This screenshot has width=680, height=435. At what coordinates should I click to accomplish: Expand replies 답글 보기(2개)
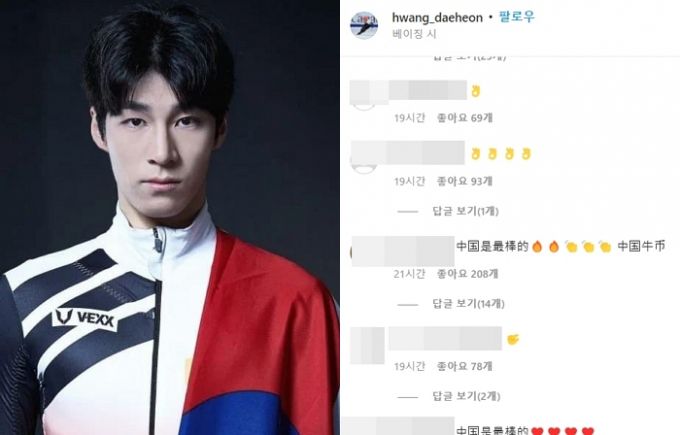pos(466,396)
